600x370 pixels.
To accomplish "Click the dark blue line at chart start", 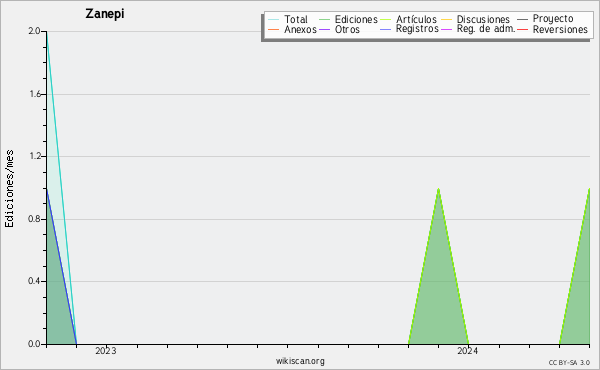I will [61, 267].
